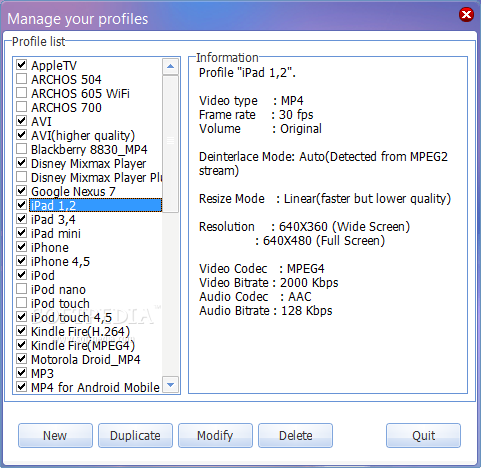Uncheck the iPhone profile checkbox
The width and height of the screenshot is (481, 468).
coord(22,246)
